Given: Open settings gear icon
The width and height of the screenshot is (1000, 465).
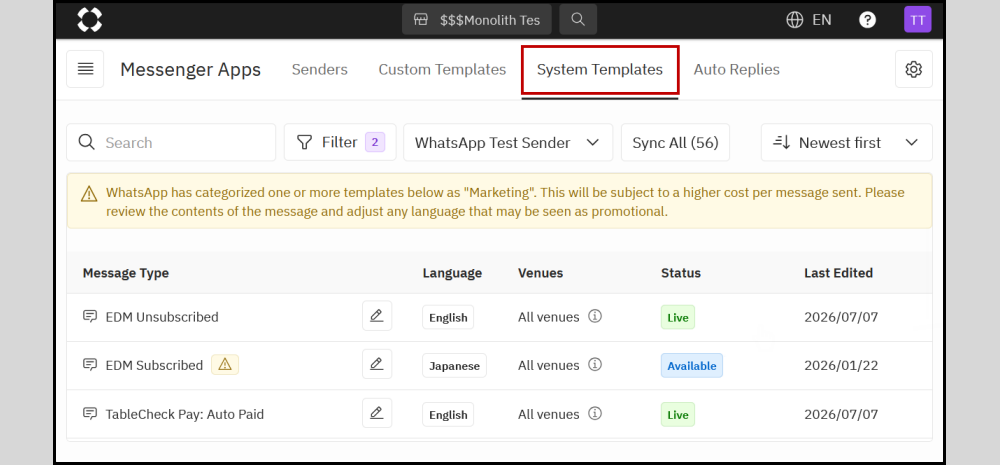Looking at the screenshot, I should point(914,69).
